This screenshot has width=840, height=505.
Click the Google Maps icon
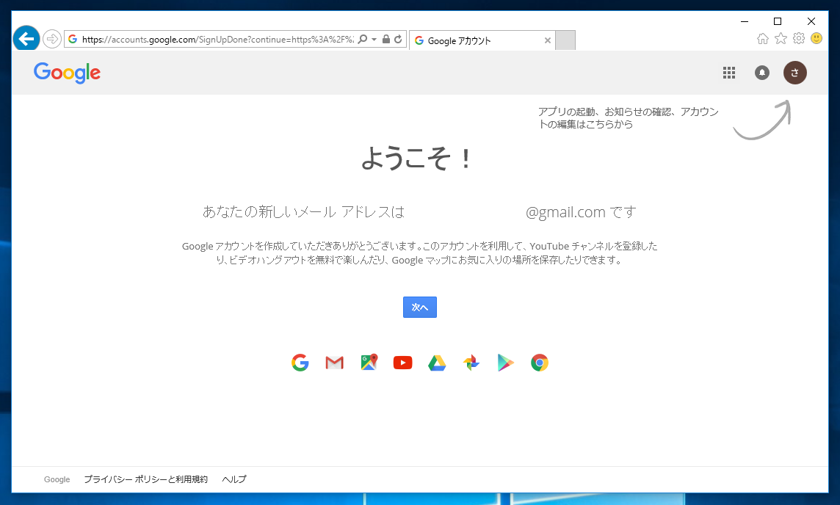[x=369, y=363]
